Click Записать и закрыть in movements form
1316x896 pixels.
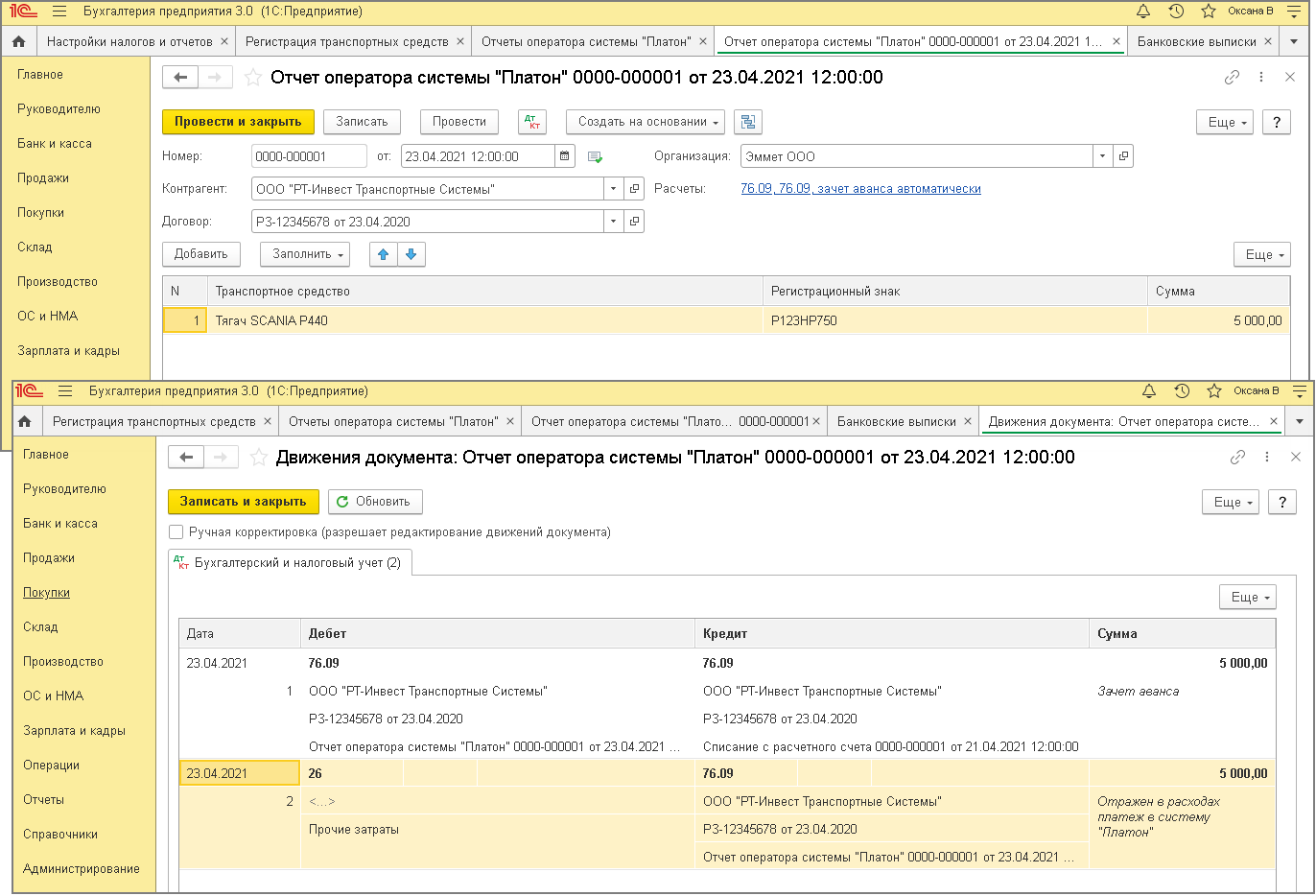coord(244,502)
